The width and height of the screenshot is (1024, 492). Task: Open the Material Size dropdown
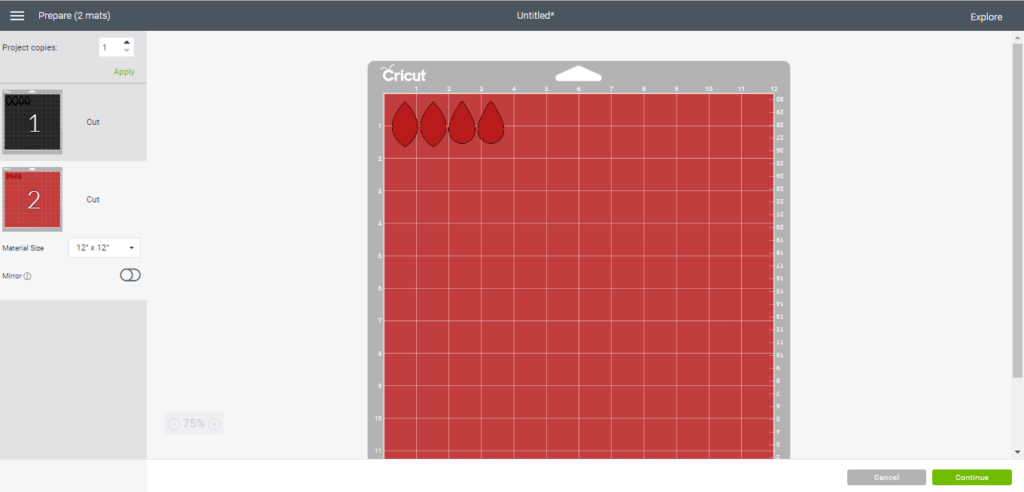(104, 247)
